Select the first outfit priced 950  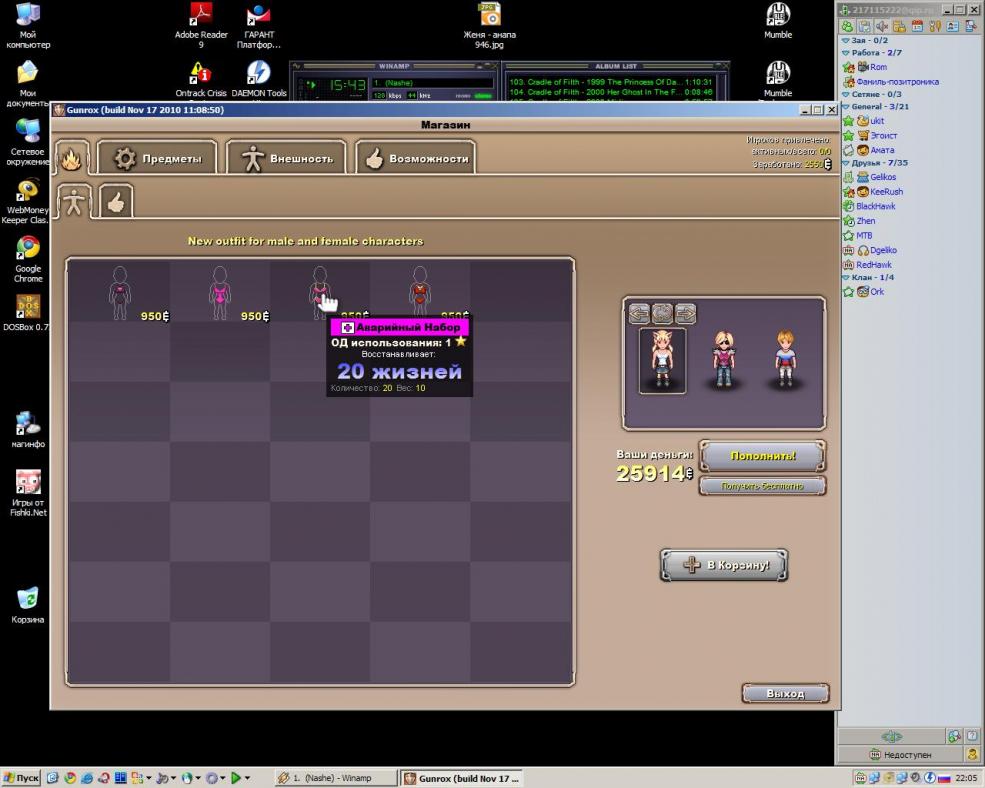pyautogui.click(x=120, y=290)
